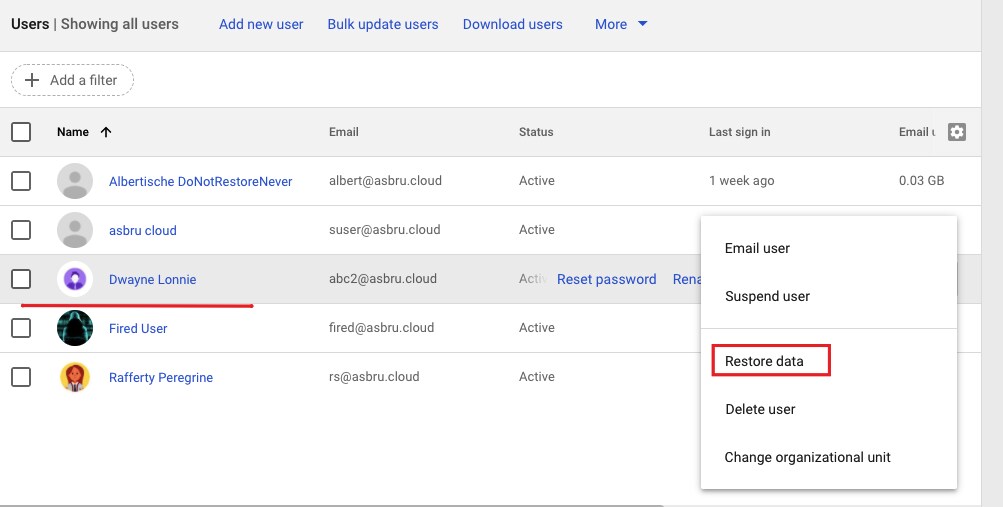The image size is (1003, 507).
Task: Click the plus icon in Add a filter
Action: pyautogui.click(x=32, y=80)
